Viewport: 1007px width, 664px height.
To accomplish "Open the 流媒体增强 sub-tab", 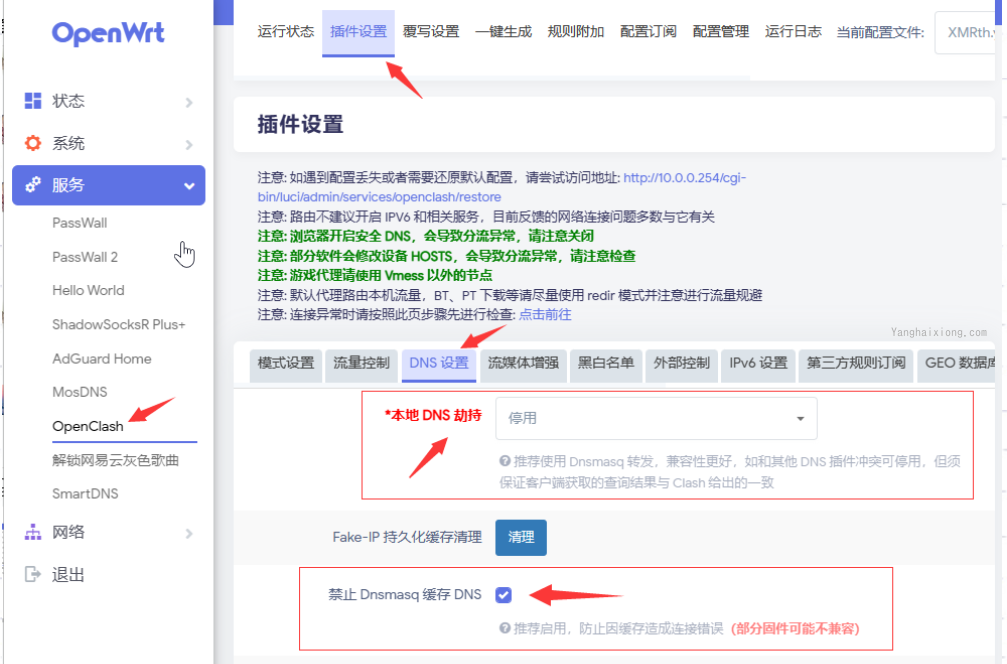I will [523, 363].
